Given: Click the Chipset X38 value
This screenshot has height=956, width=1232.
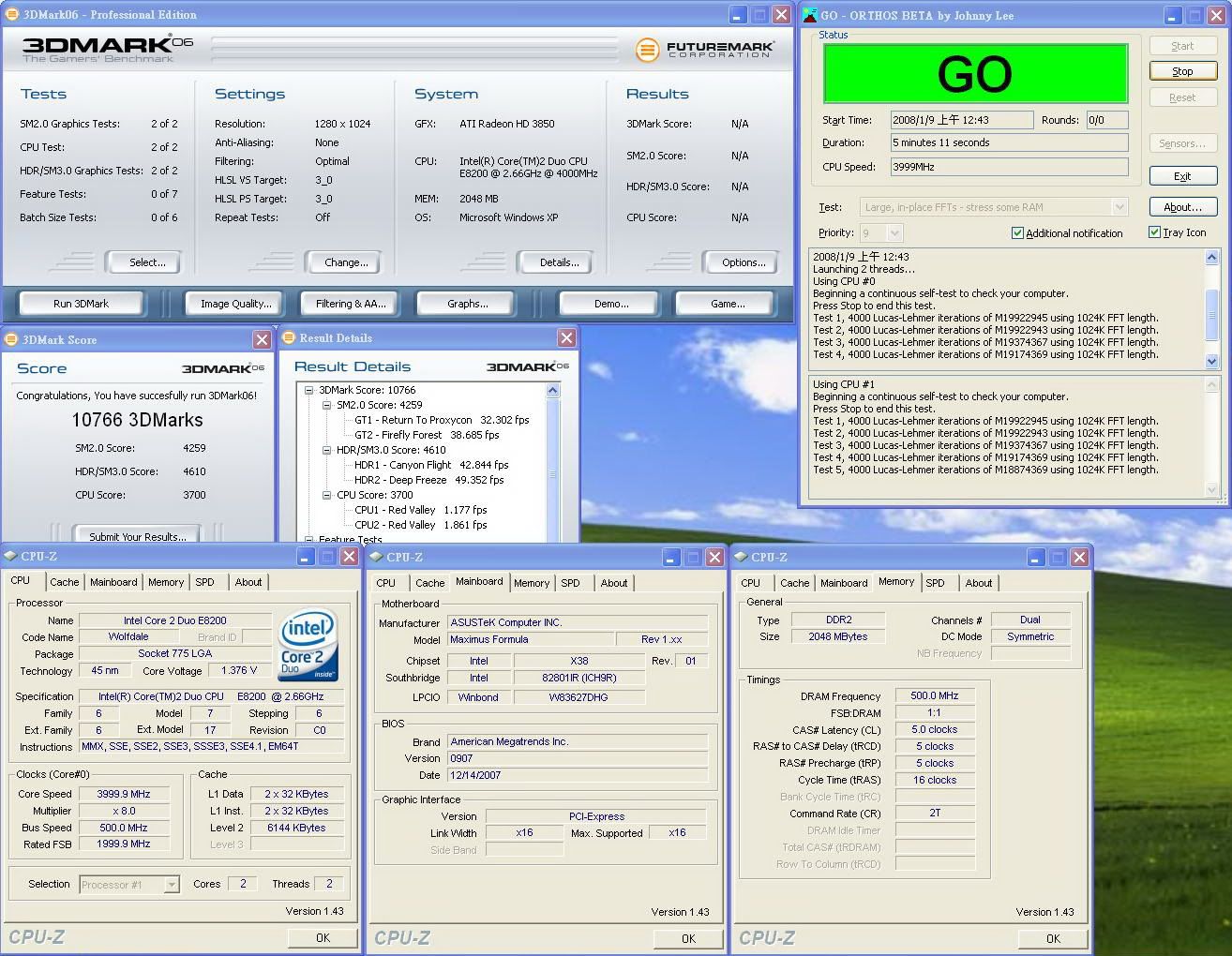Looking at the screenshot, I should point(579,661).
